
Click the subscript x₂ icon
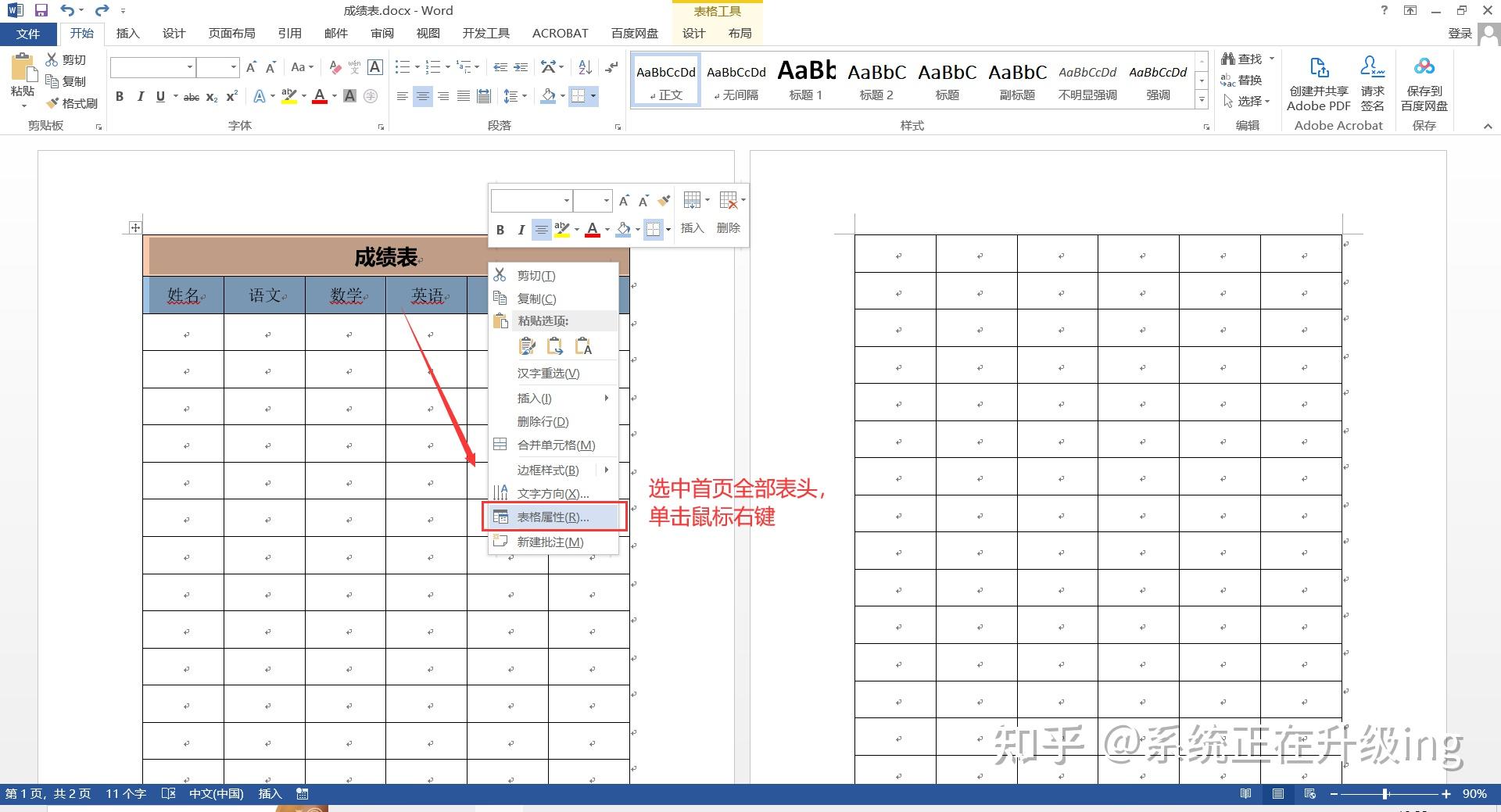point(212,97)
